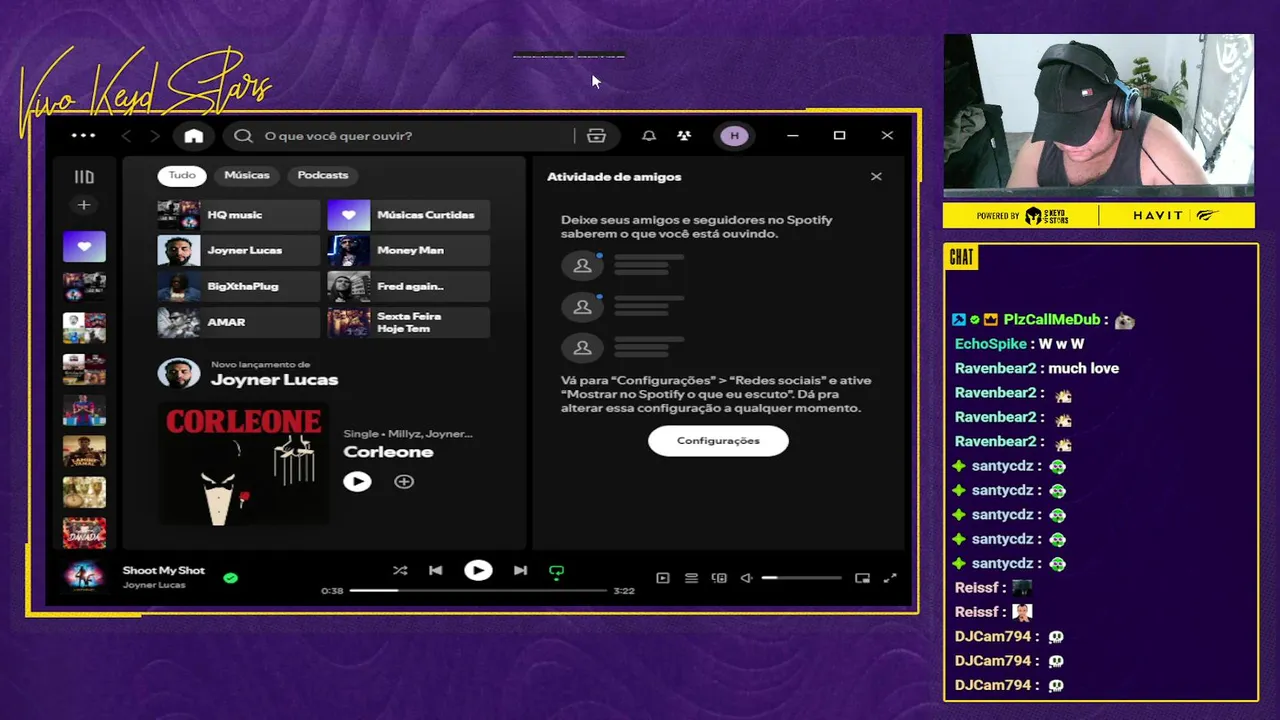Open the three-dots menu in Spotify
Image resolution: width=1280 pixels, height=720 pixels.
(x=83, y=135)
